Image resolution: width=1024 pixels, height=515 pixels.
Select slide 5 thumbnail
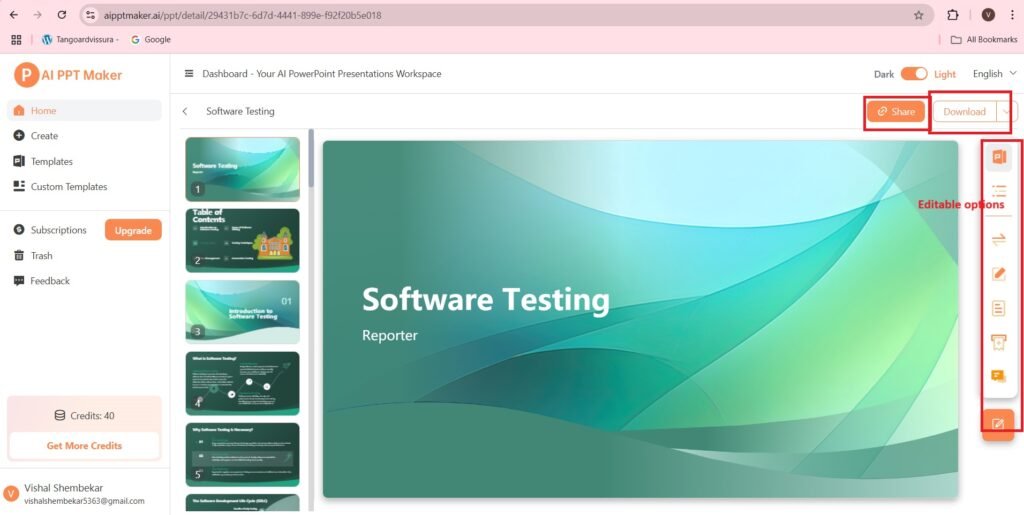point(242,454)
